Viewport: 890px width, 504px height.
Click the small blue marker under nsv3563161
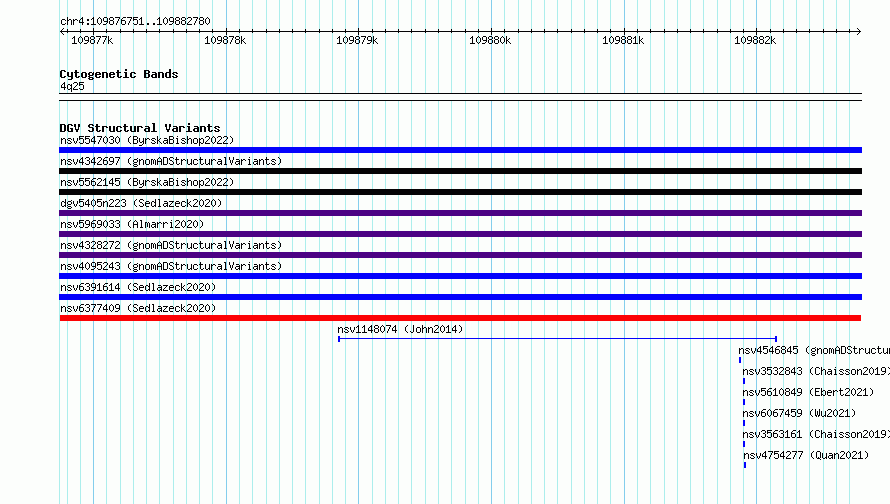(744, 444)
